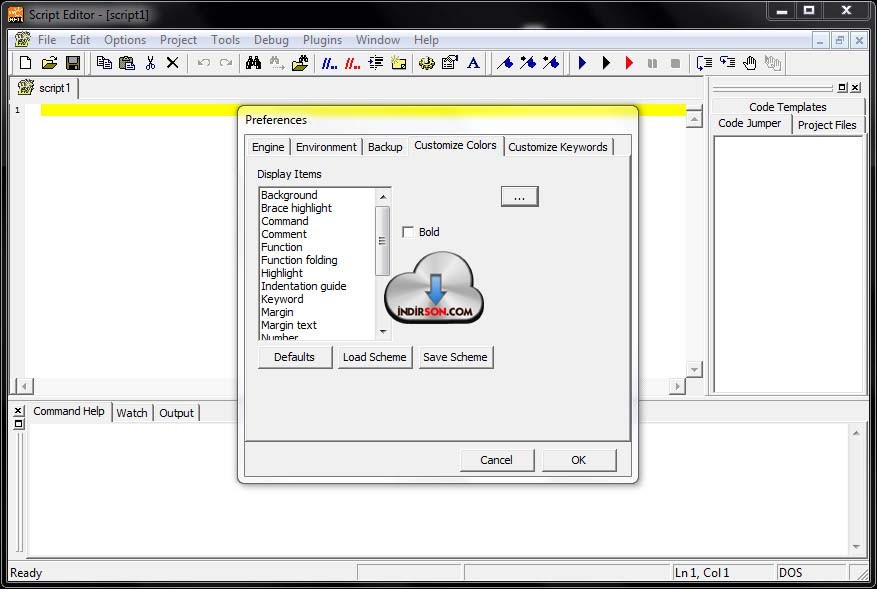Click the indent lines toolbar icon
This screenshot has height=589, width=877.
(x=375, y=63)
